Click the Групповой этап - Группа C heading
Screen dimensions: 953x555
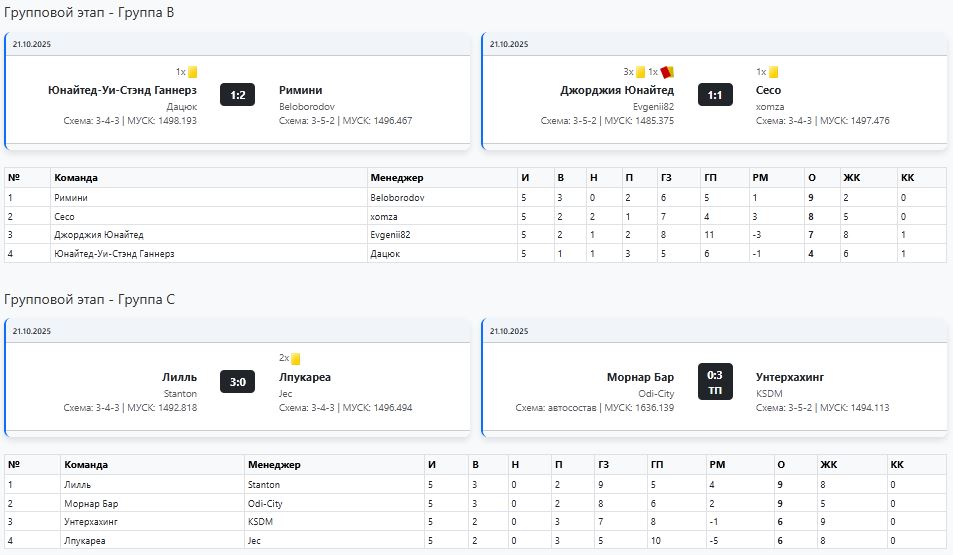point(90,299)
